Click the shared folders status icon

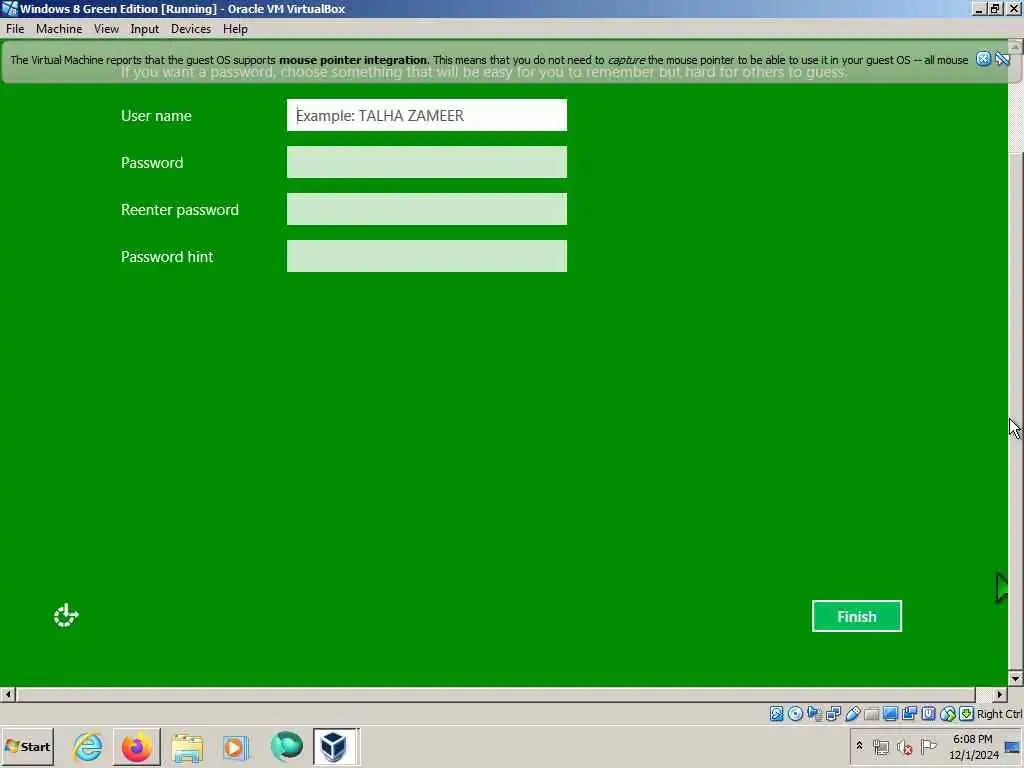pyautogui.click(x=871, y=714)
